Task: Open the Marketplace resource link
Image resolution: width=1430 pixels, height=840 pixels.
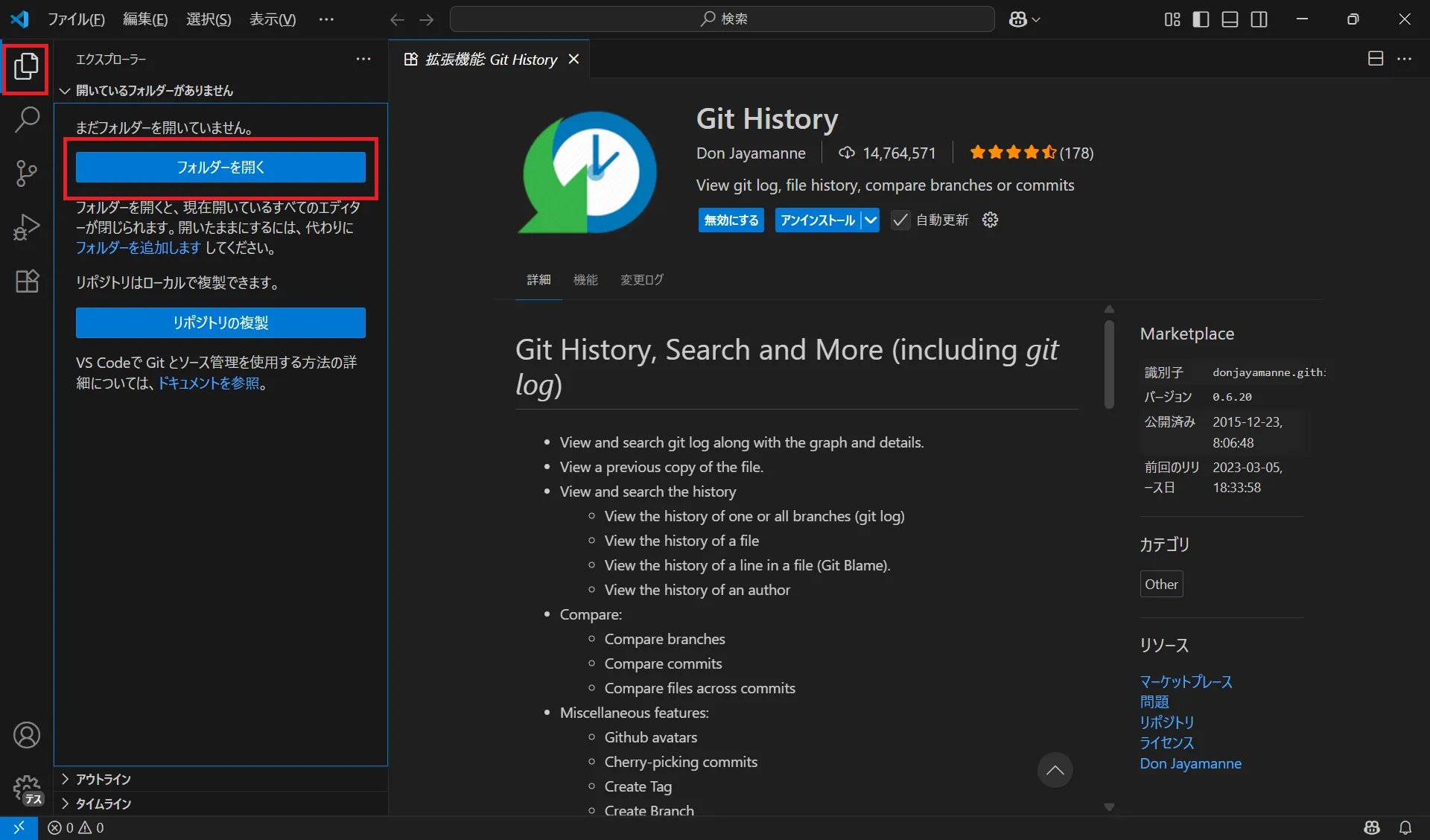Action: [x=1186, y=681]
